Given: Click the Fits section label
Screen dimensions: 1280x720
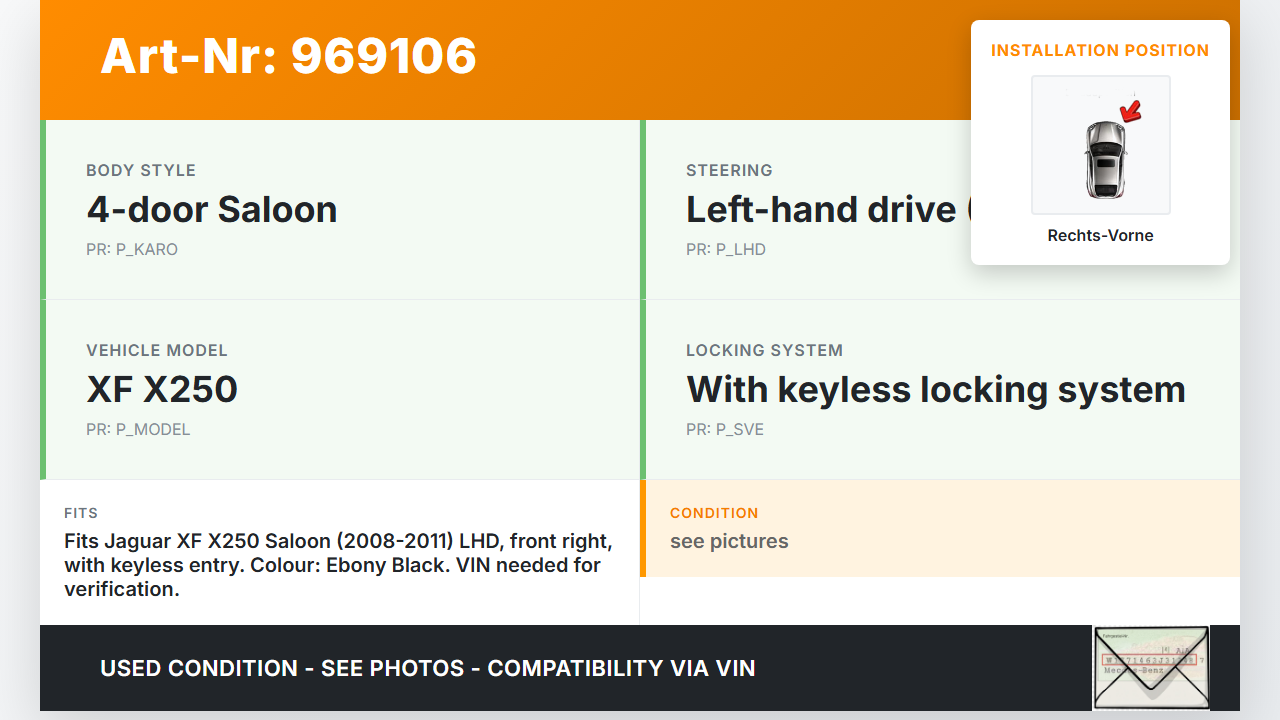Looking at the screenshot, I should (81, 513).
